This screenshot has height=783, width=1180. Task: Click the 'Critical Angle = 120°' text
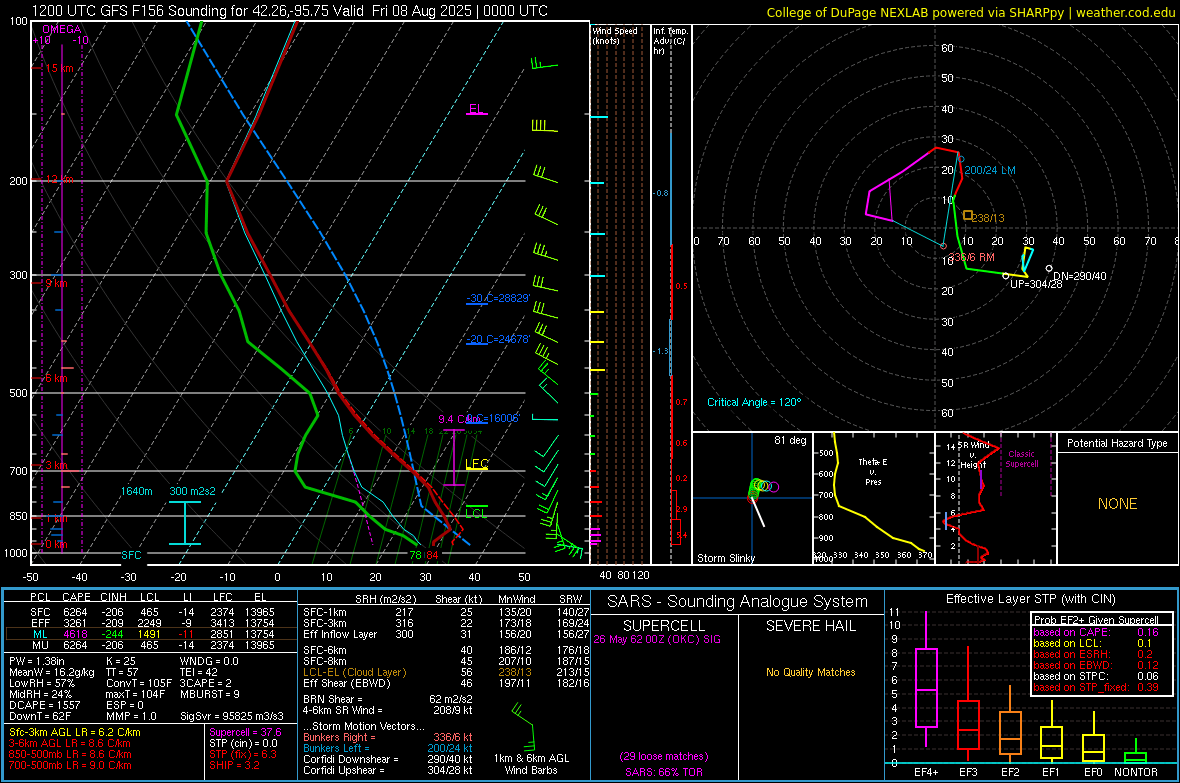point(754,402)
